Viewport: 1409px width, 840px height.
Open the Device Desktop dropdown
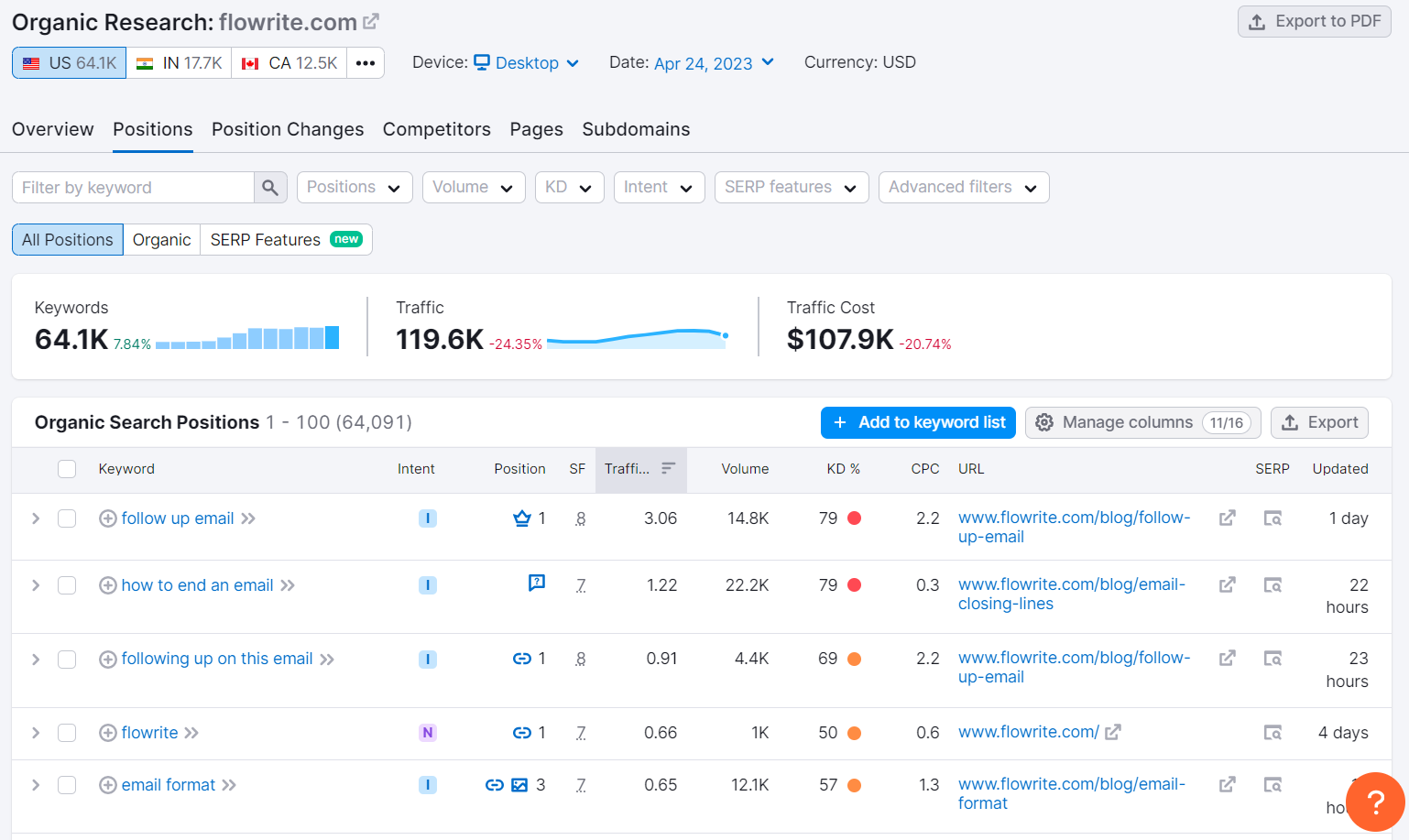click(527, 63)
